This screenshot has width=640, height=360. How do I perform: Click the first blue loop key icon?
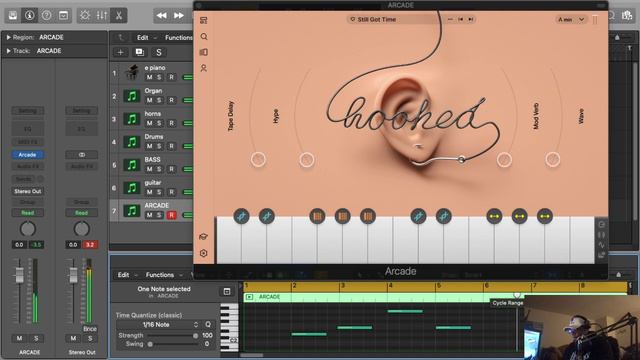[x=241, y=216]
